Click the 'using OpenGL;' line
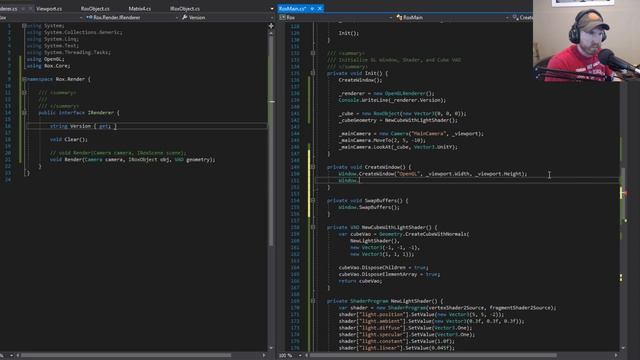Image resolution: width=640 pixels, height=360 pixels. (45, 59)
